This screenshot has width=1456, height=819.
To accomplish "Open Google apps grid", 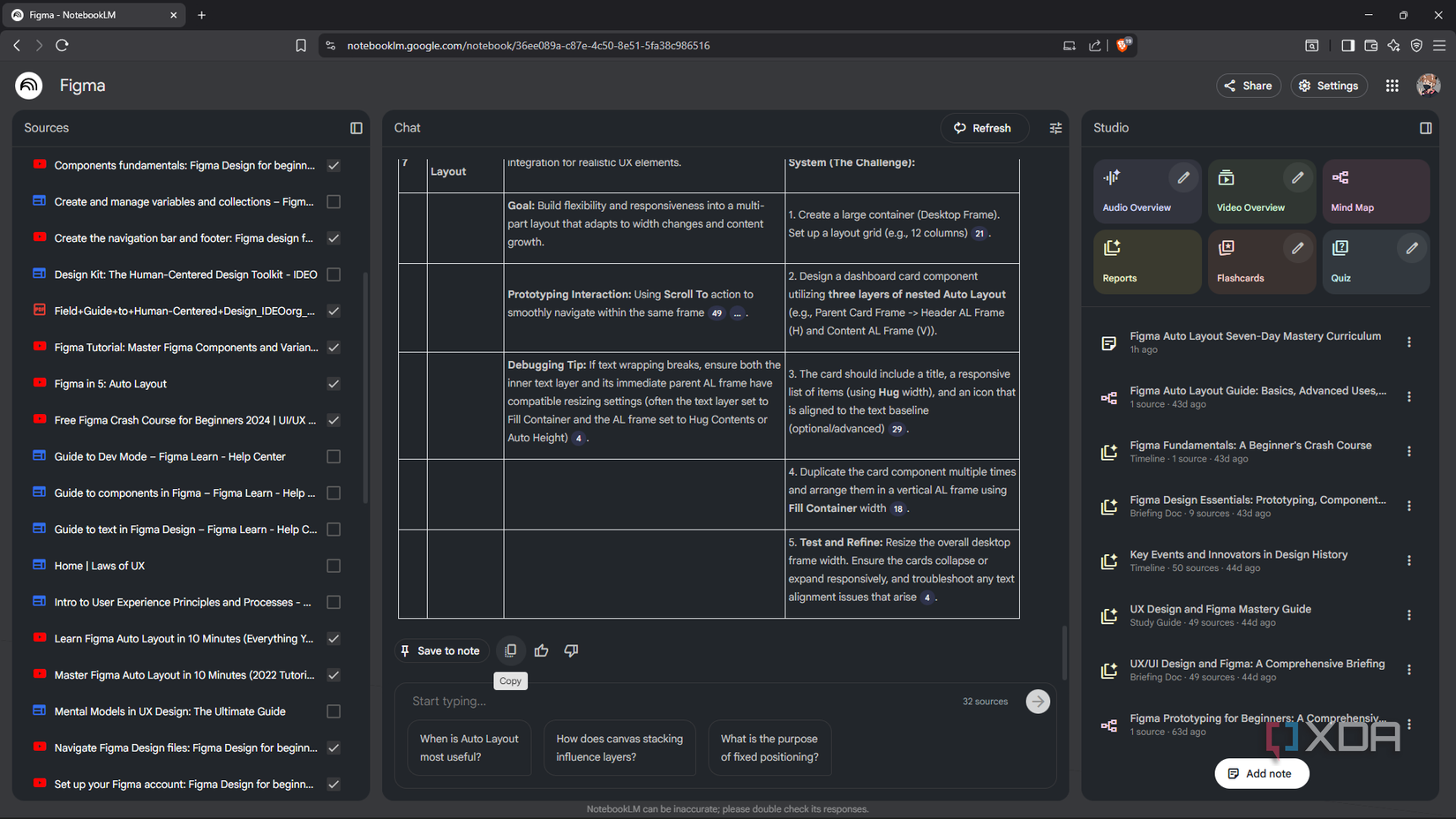I will pos(1392,86).
